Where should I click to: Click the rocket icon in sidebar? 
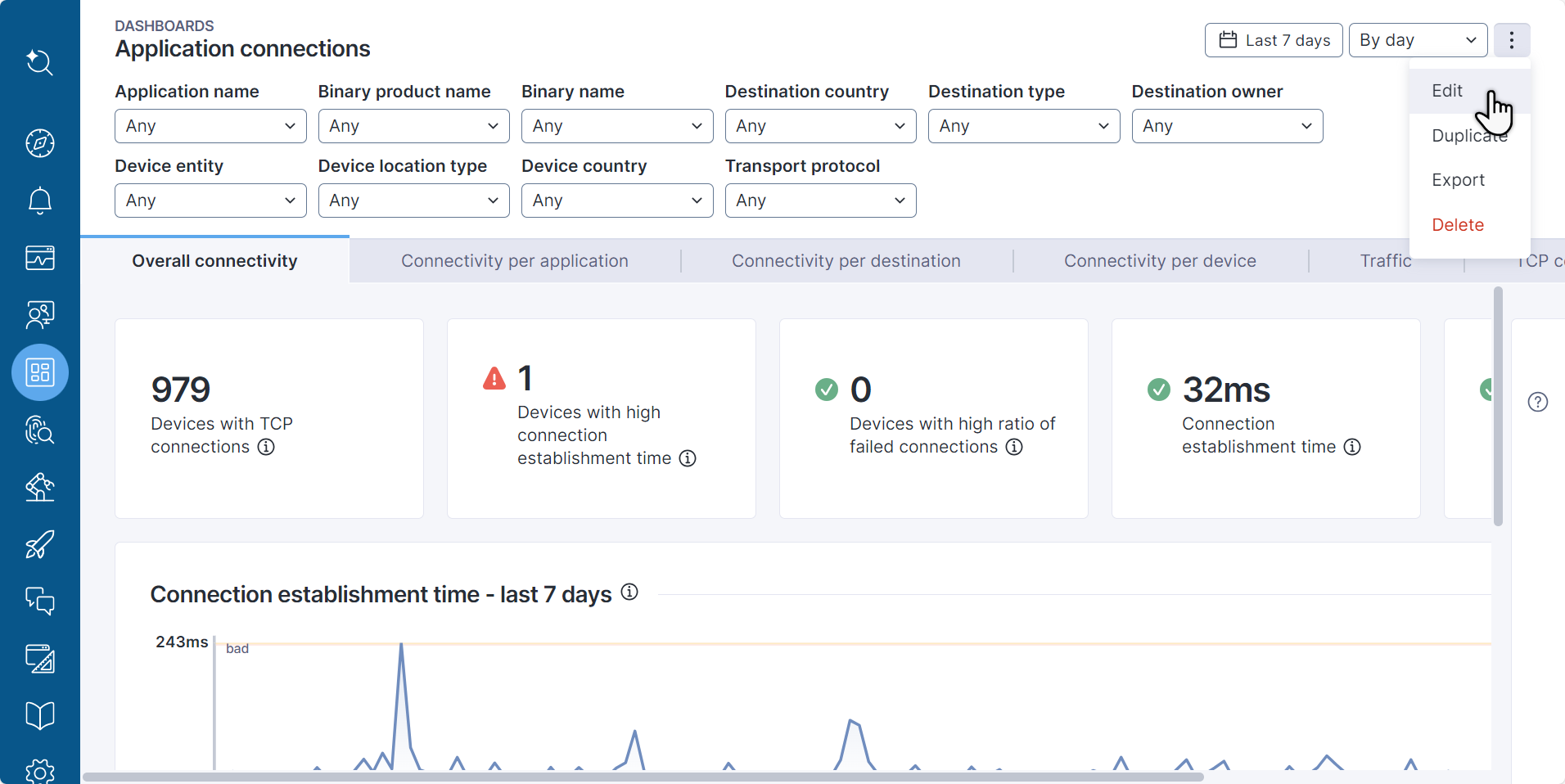[39, 544]
